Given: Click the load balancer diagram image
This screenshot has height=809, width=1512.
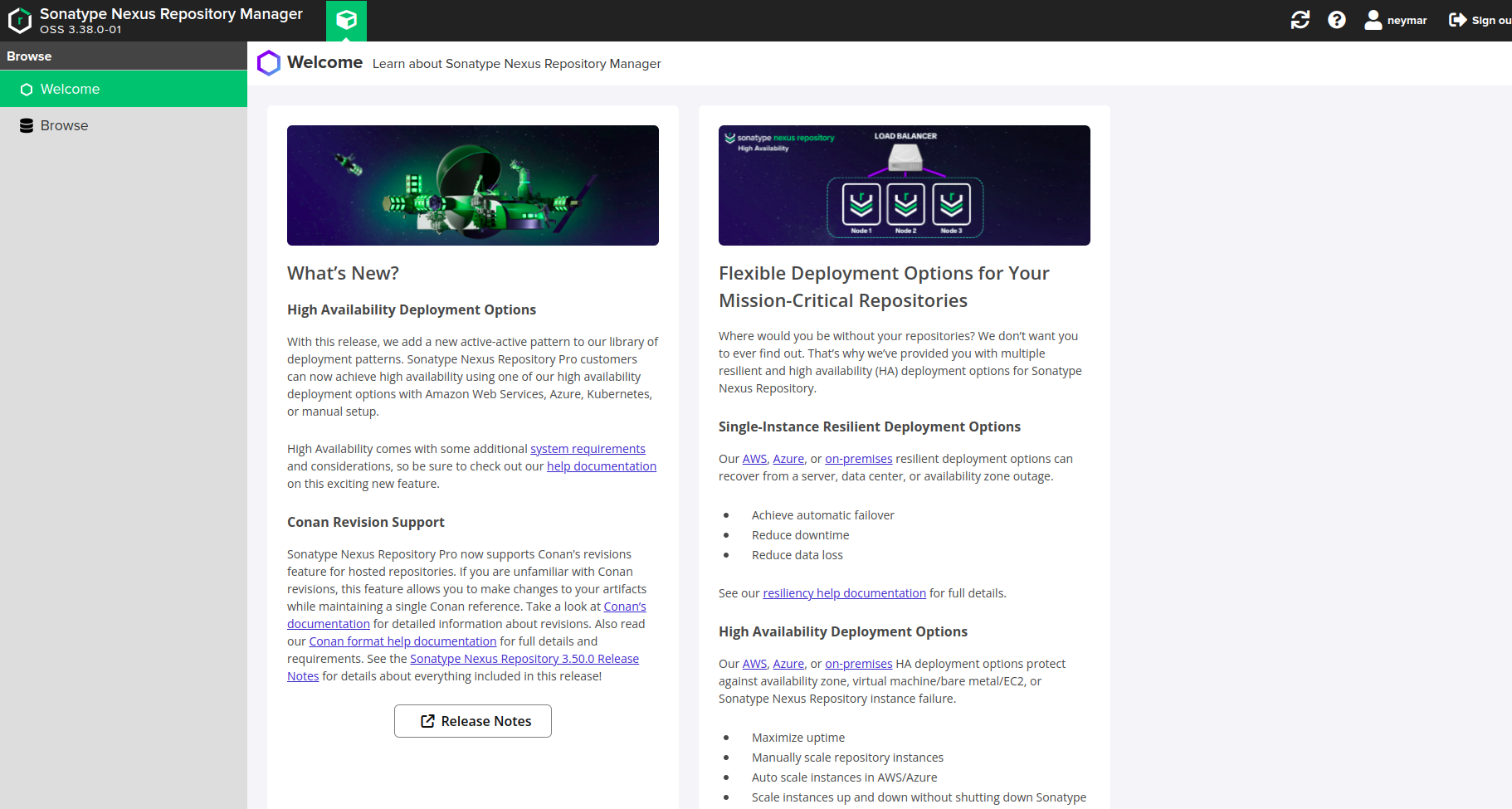Looking at the screenshot, I should coord(904,185).
